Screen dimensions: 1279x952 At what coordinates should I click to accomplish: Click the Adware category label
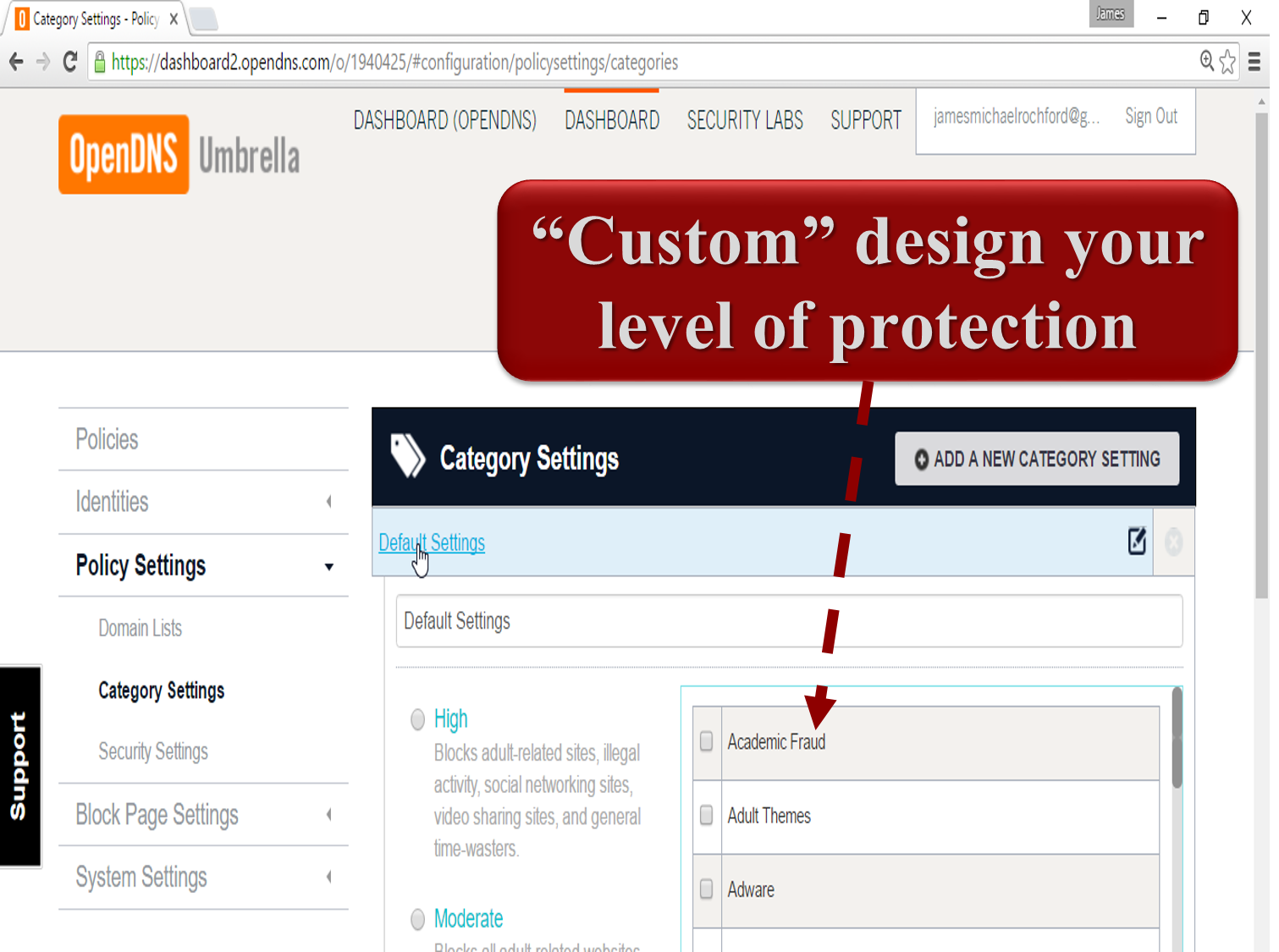751,889
